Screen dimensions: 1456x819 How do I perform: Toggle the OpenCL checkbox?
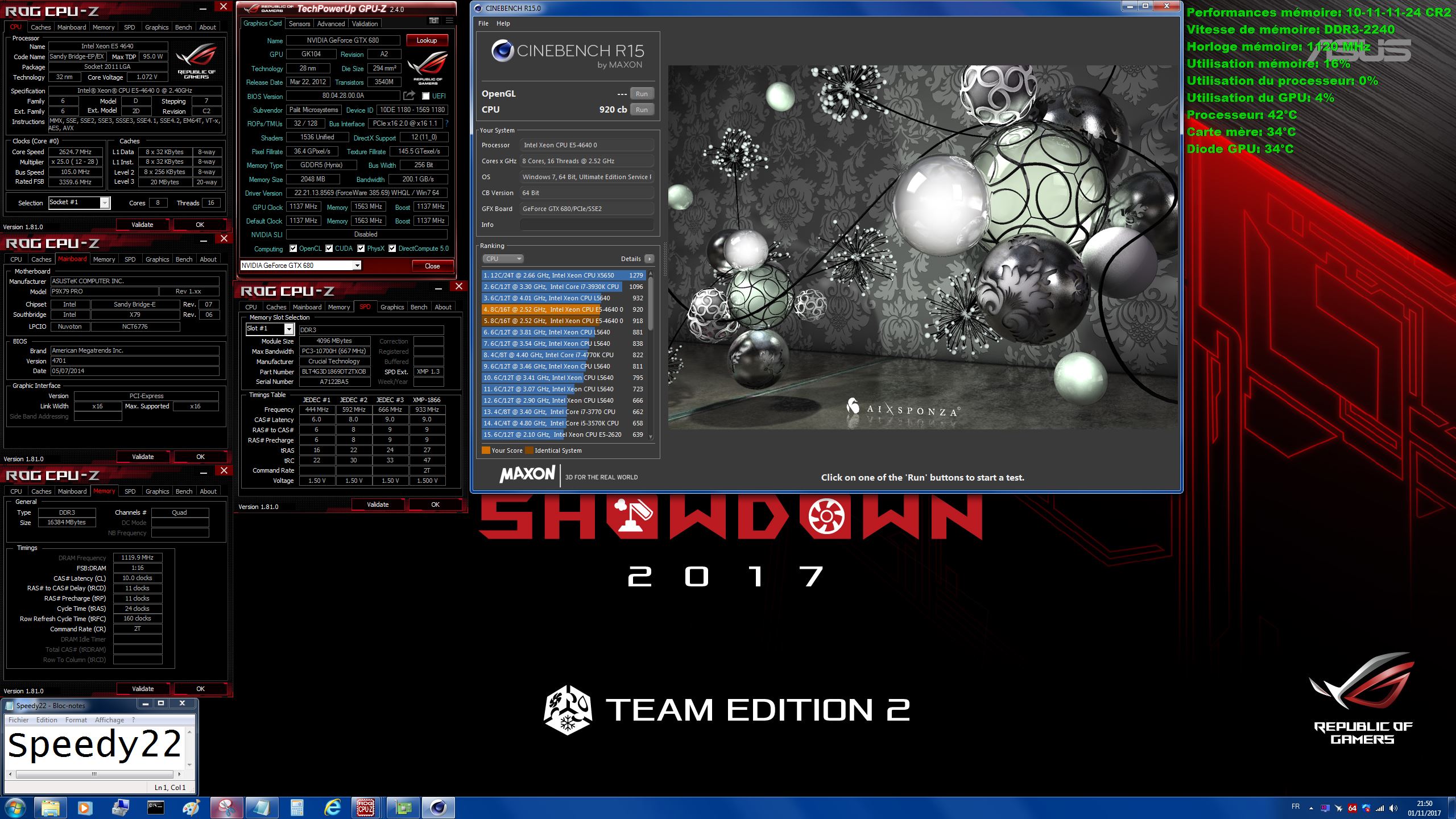click(x=293, y=249)
